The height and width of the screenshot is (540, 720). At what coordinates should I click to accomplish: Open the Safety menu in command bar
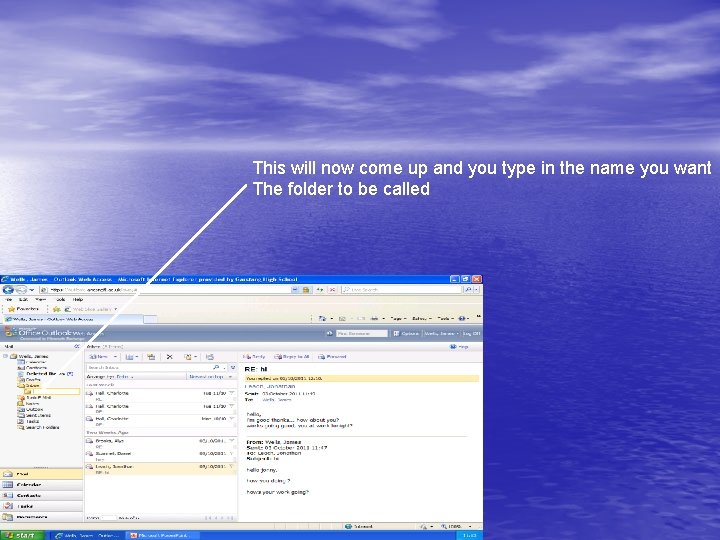tap(422, 318)
